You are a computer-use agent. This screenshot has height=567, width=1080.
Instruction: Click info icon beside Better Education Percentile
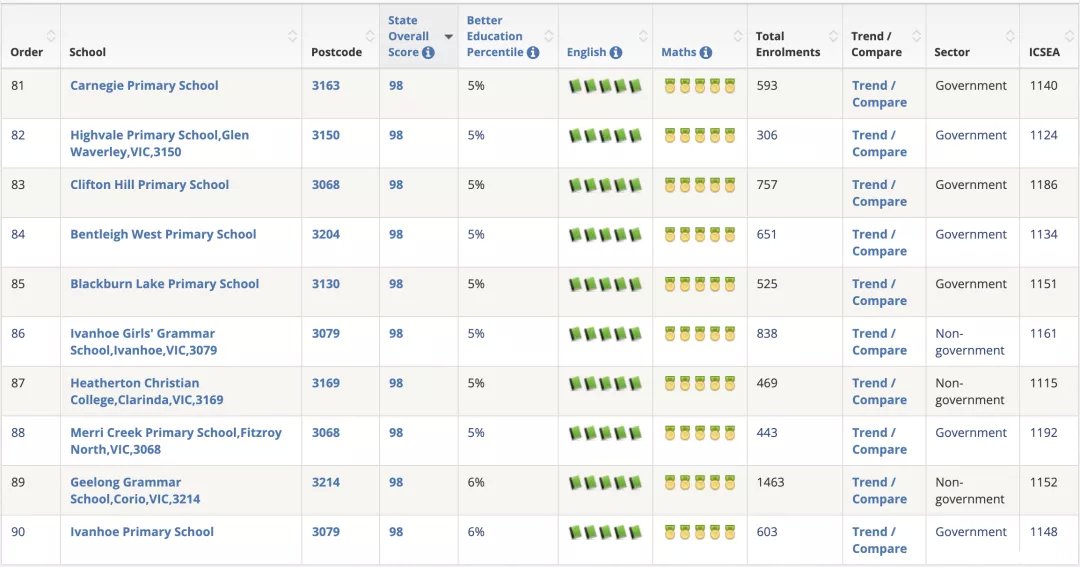(x=533, y=52)
